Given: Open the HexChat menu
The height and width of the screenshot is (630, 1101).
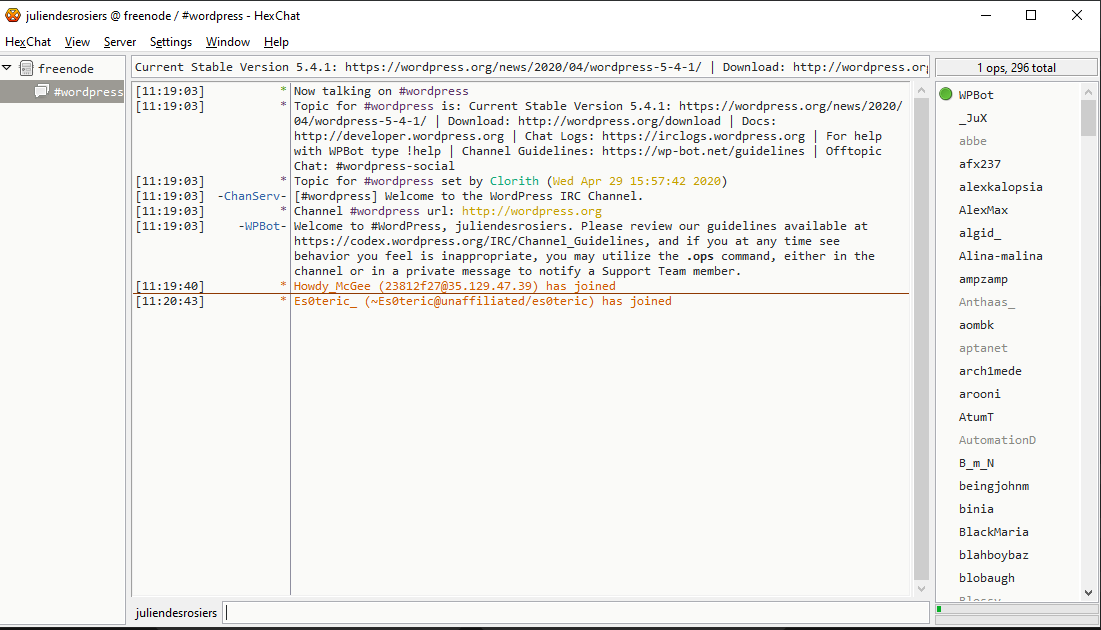Looking at the screenshot, I should tap(28, 42).
